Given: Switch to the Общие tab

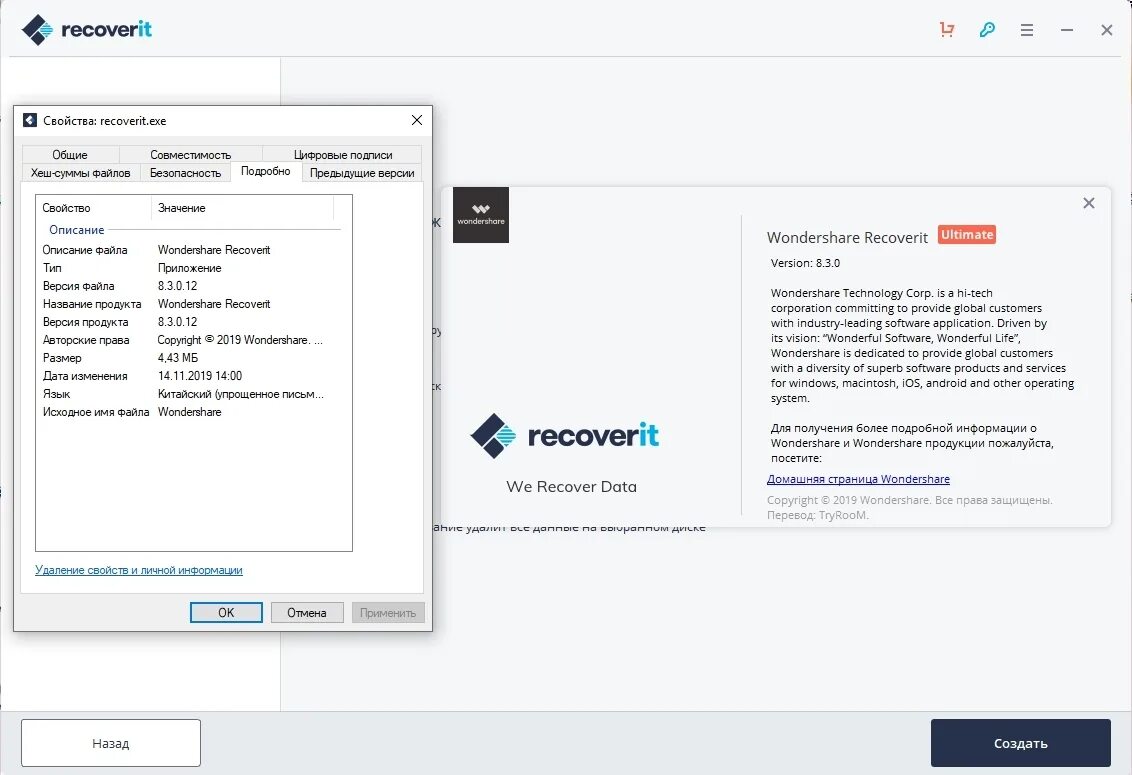Looking at the screenshot, I should [x=70, y=155].
